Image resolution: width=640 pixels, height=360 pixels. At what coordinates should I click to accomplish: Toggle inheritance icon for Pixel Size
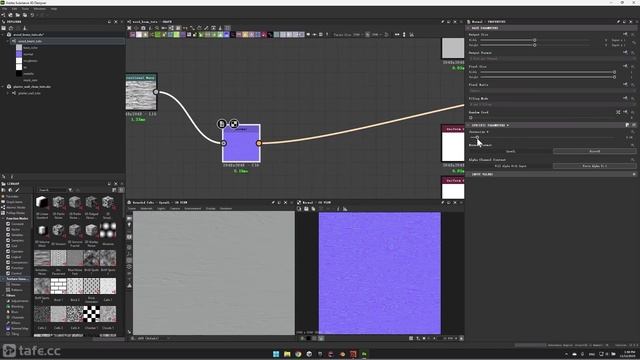[625, 66]
